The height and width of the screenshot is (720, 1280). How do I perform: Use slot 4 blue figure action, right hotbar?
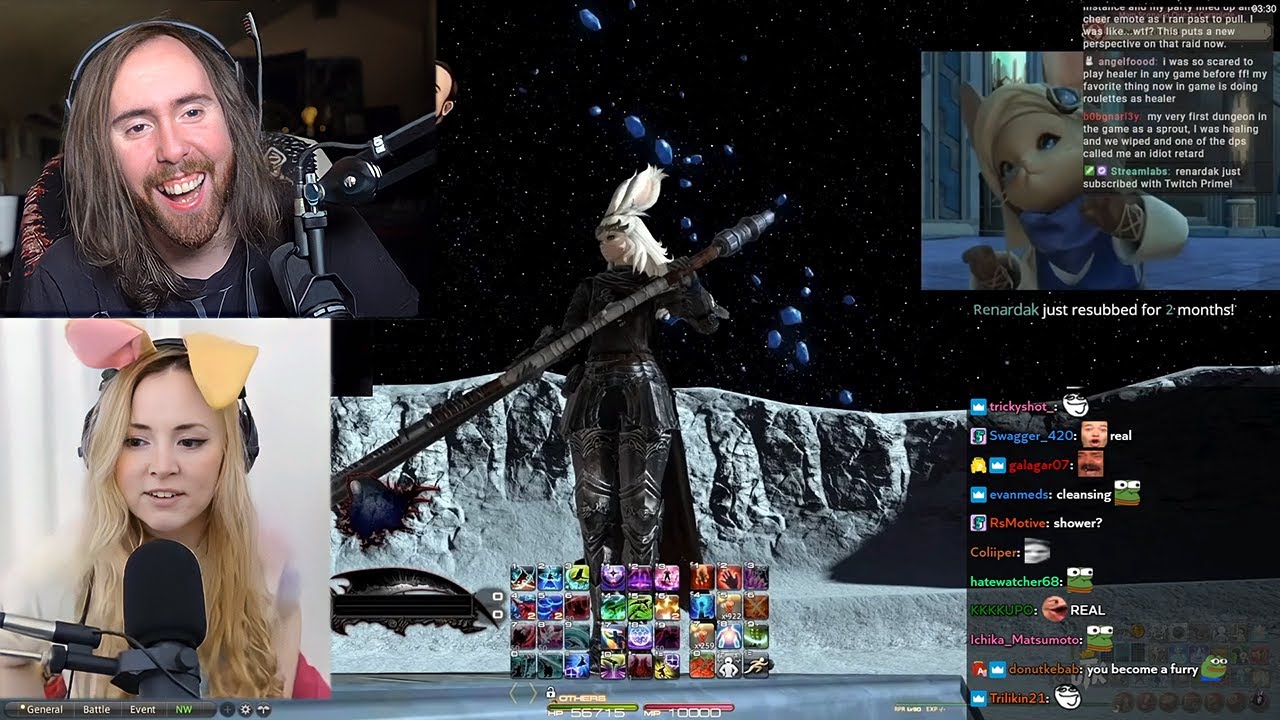pos(702,606)
